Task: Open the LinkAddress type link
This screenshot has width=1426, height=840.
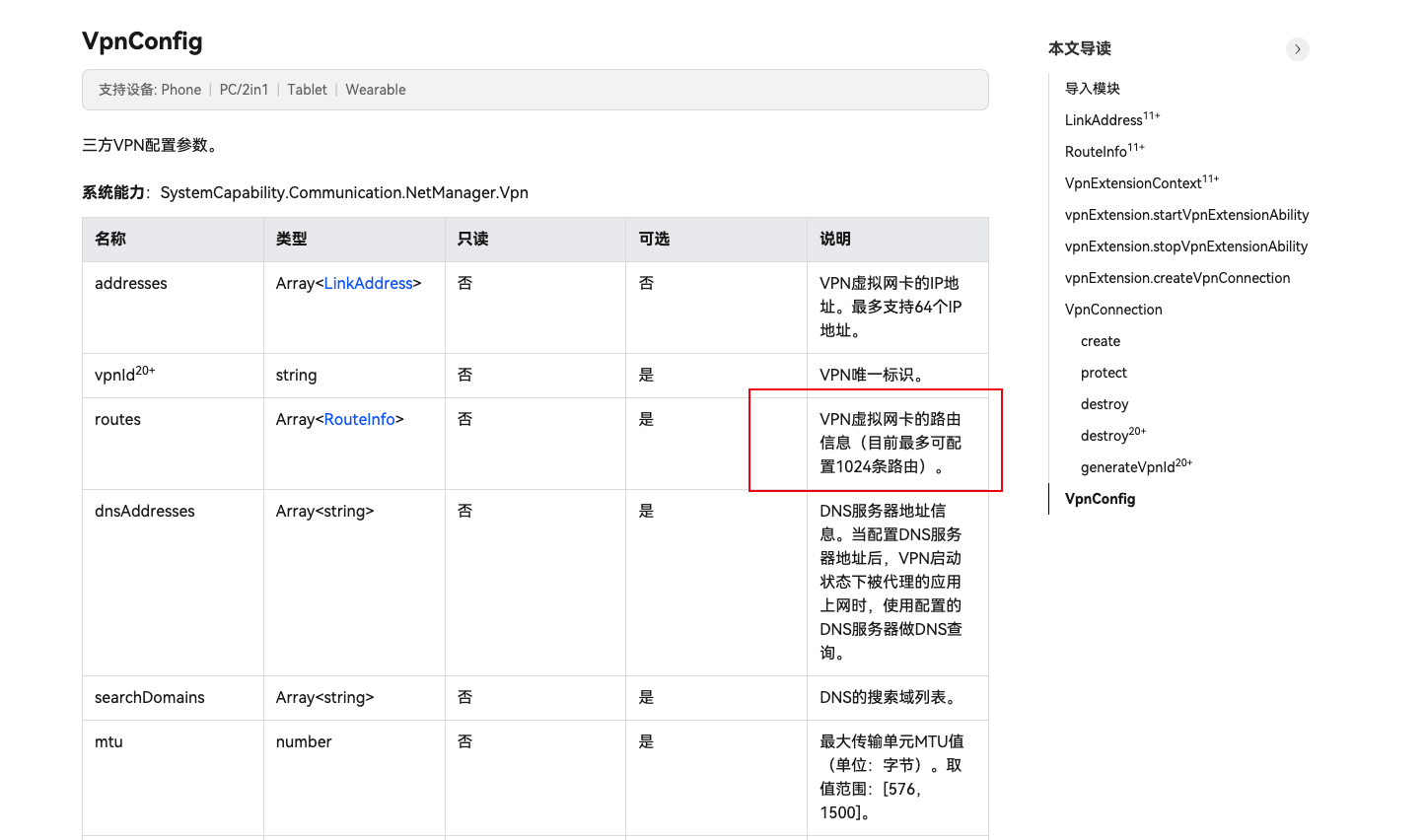Action: (368, 283)
